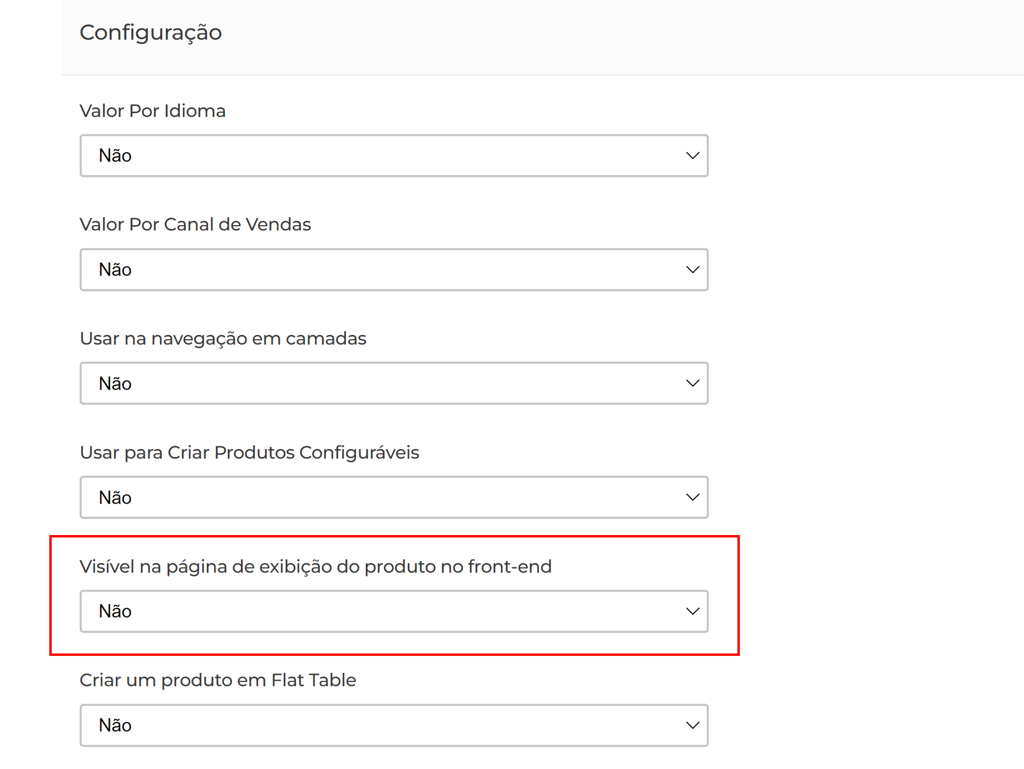Open the Valor Por Canal de Vendas dropdown
Screen dimensions: 1024x769
point(394,270)
